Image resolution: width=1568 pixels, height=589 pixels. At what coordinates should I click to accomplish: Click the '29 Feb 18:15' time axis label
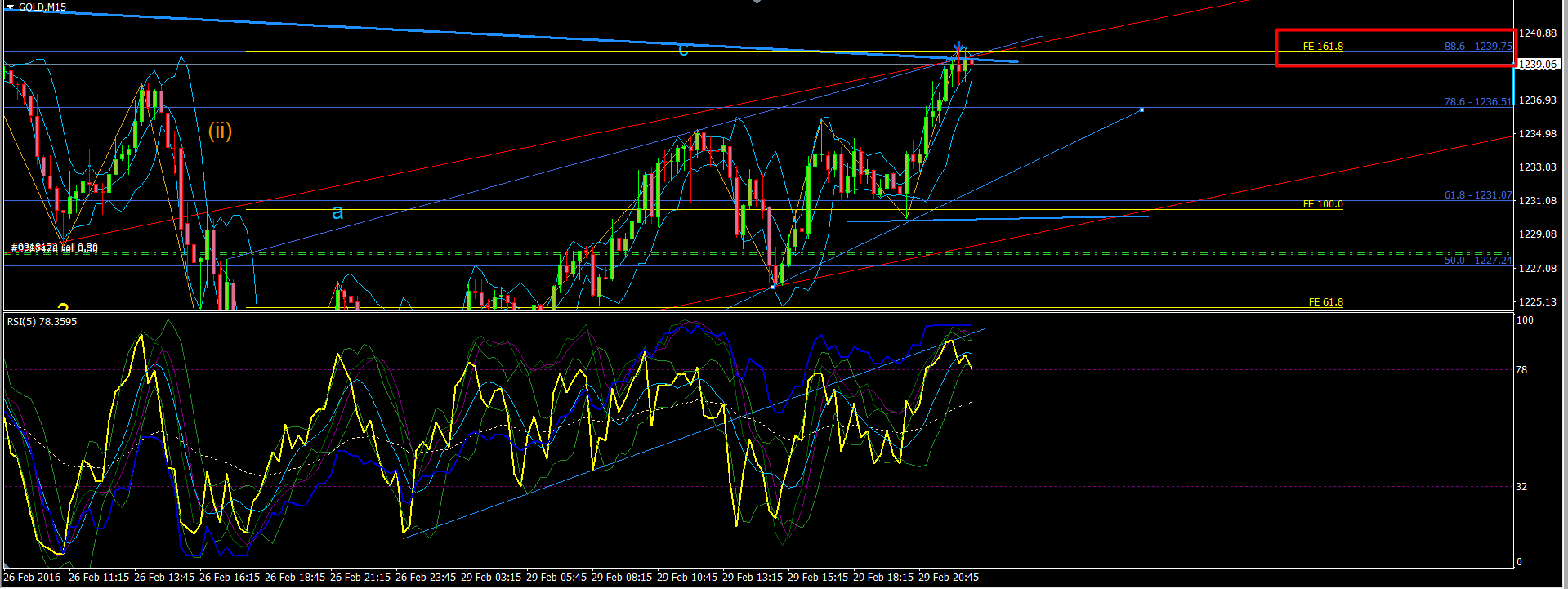[883, 578]
